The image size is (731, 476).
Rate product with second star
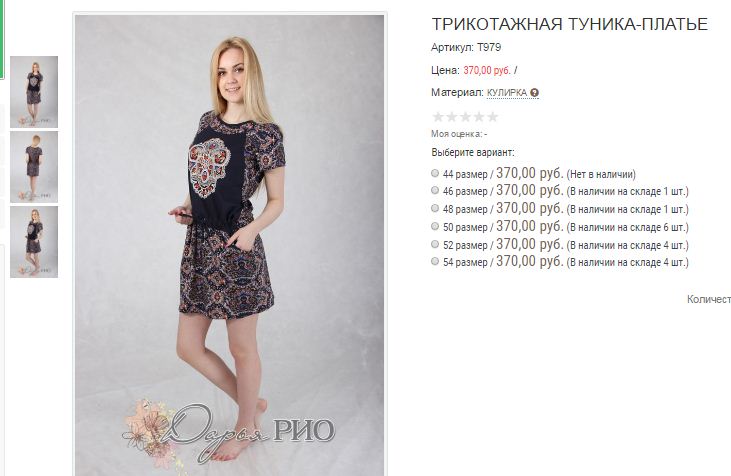[x=451, y=117]
